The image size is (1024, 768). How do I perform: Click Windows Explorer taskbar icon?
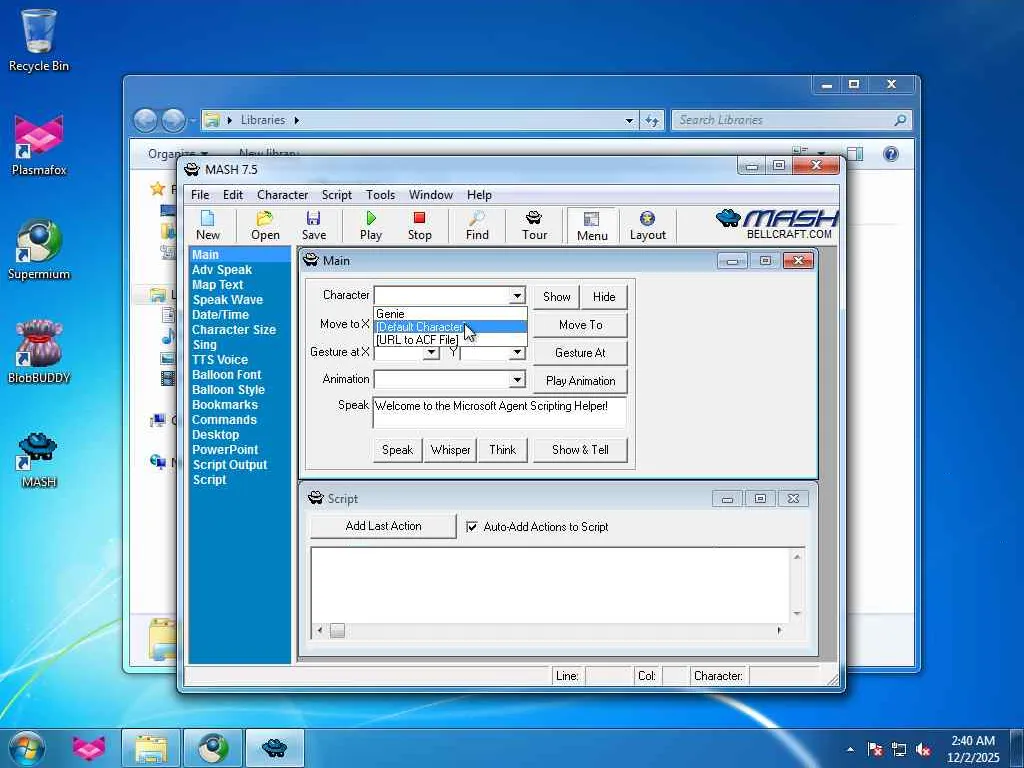[x=151, y=748]
